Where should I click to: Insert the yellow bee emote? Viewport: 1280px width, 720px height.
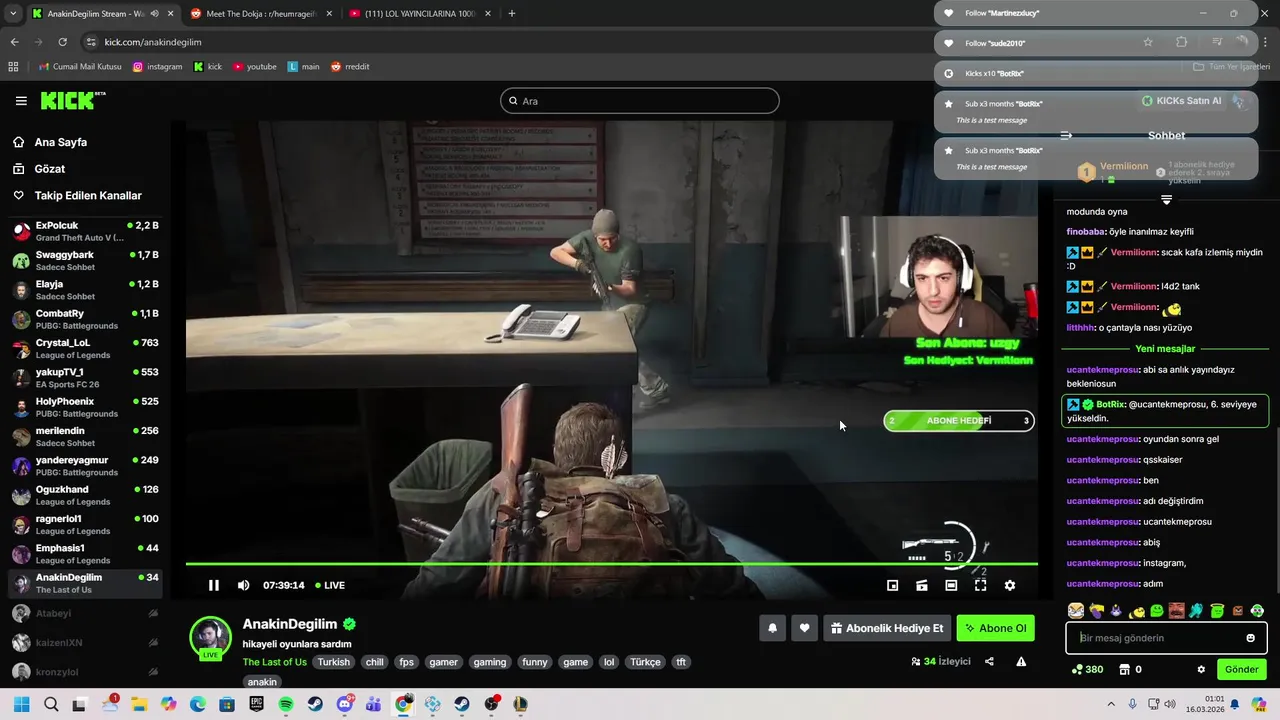click(x=1137, y=611)
